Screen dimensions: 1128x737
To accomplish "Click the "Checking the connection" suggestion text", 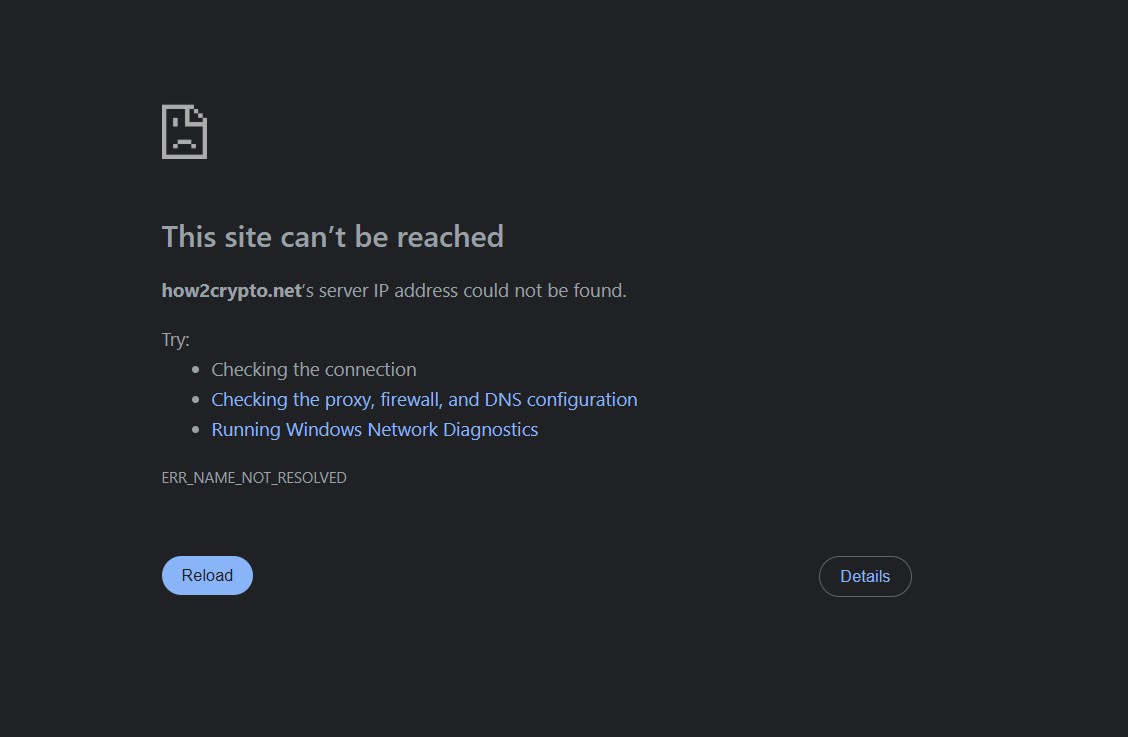I will click(314, 370).
